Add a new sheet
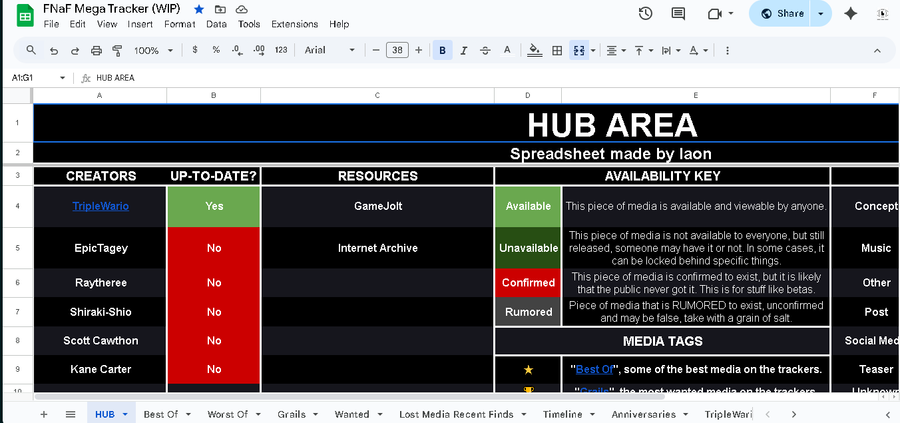The image size is (900, 423). point(44,414)
